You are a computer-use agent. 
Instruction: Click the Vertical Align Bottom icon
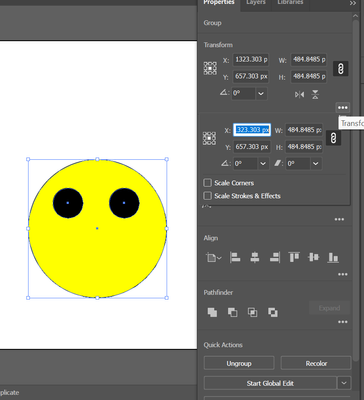tap(333, 257)
